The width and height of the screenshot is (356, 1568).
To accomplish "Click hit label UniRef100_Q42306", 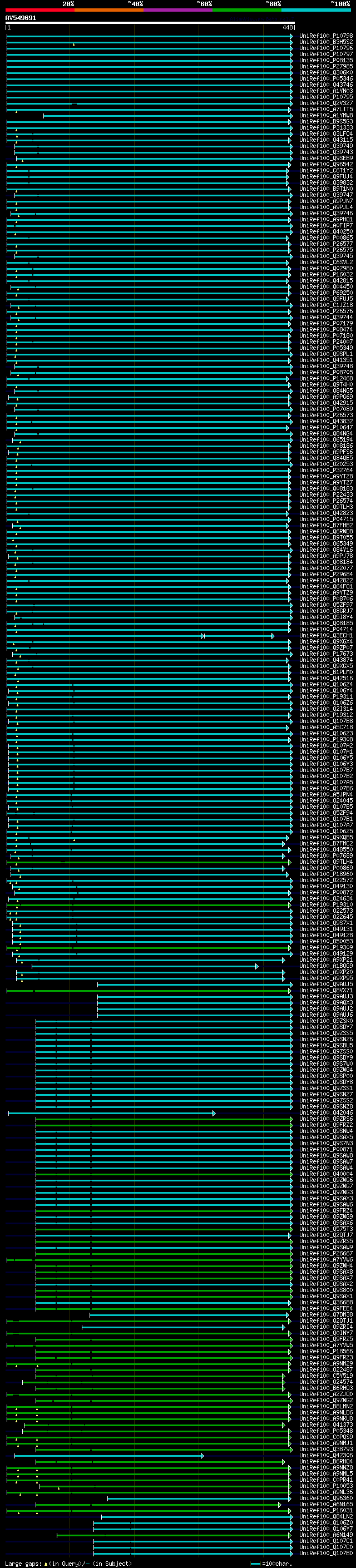I will click(x=326, y=1456).
